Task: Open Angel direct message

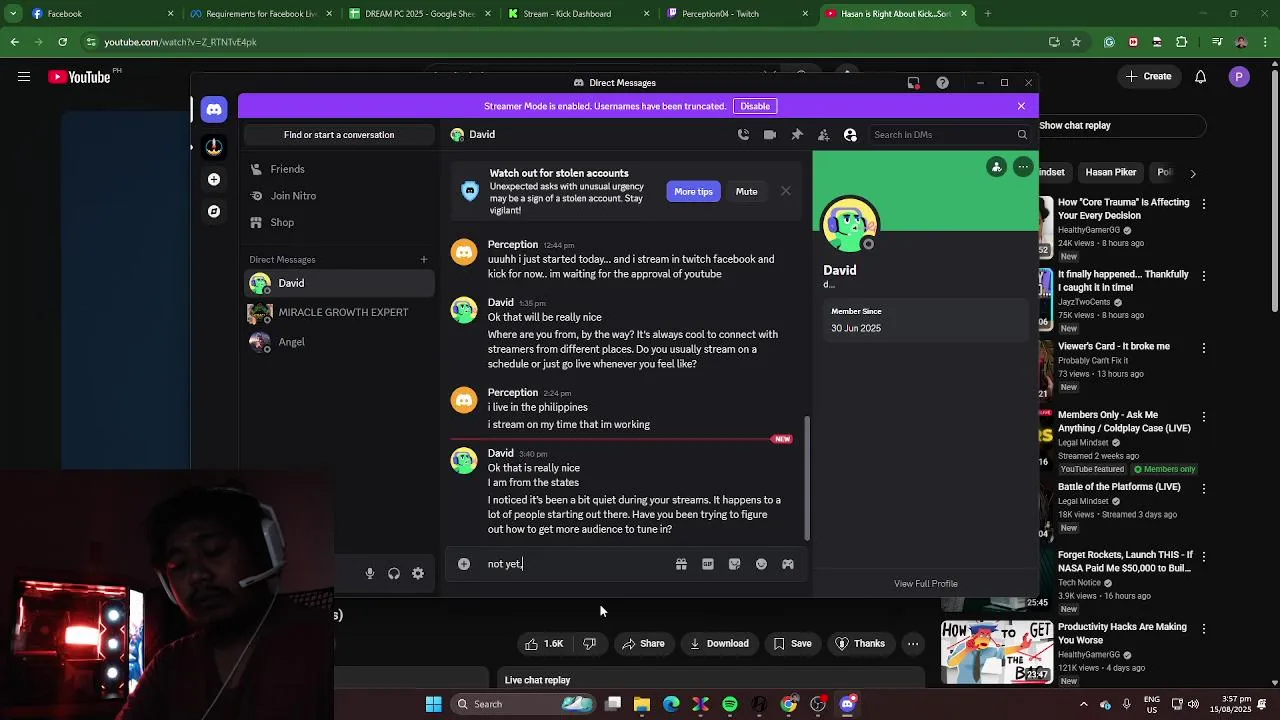Action: [338, 342]
